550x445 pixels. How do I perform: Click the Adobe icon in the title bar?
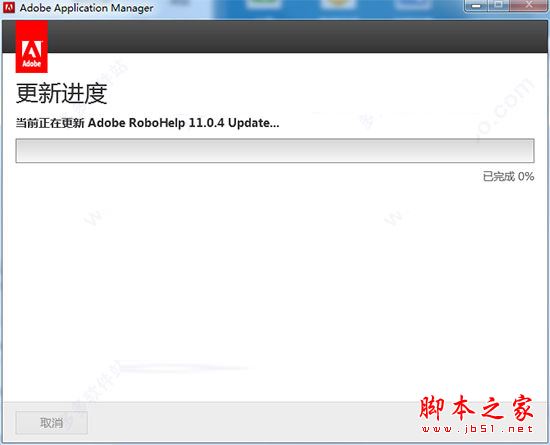point(8,7)
